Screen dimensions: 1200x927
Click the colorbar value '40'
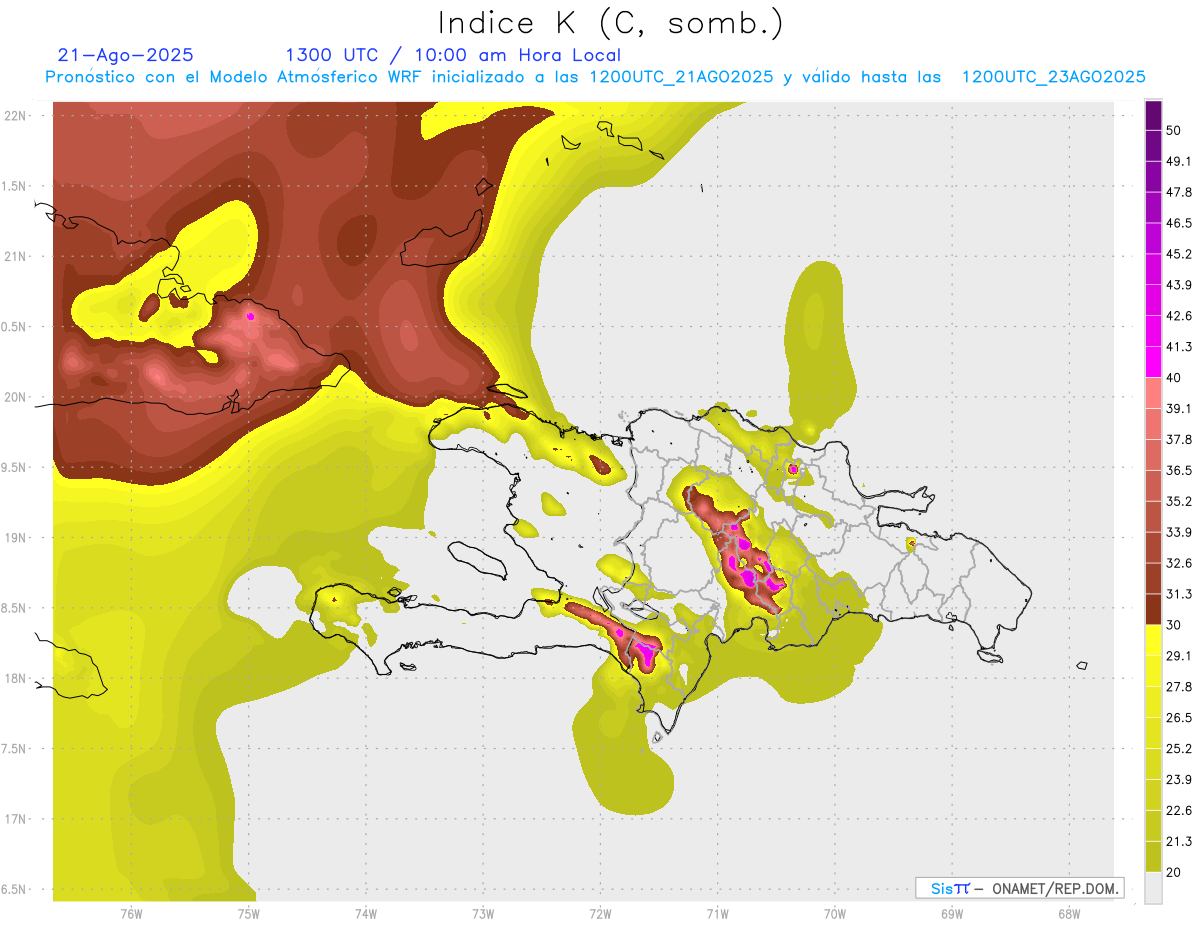pos(1174,378)
